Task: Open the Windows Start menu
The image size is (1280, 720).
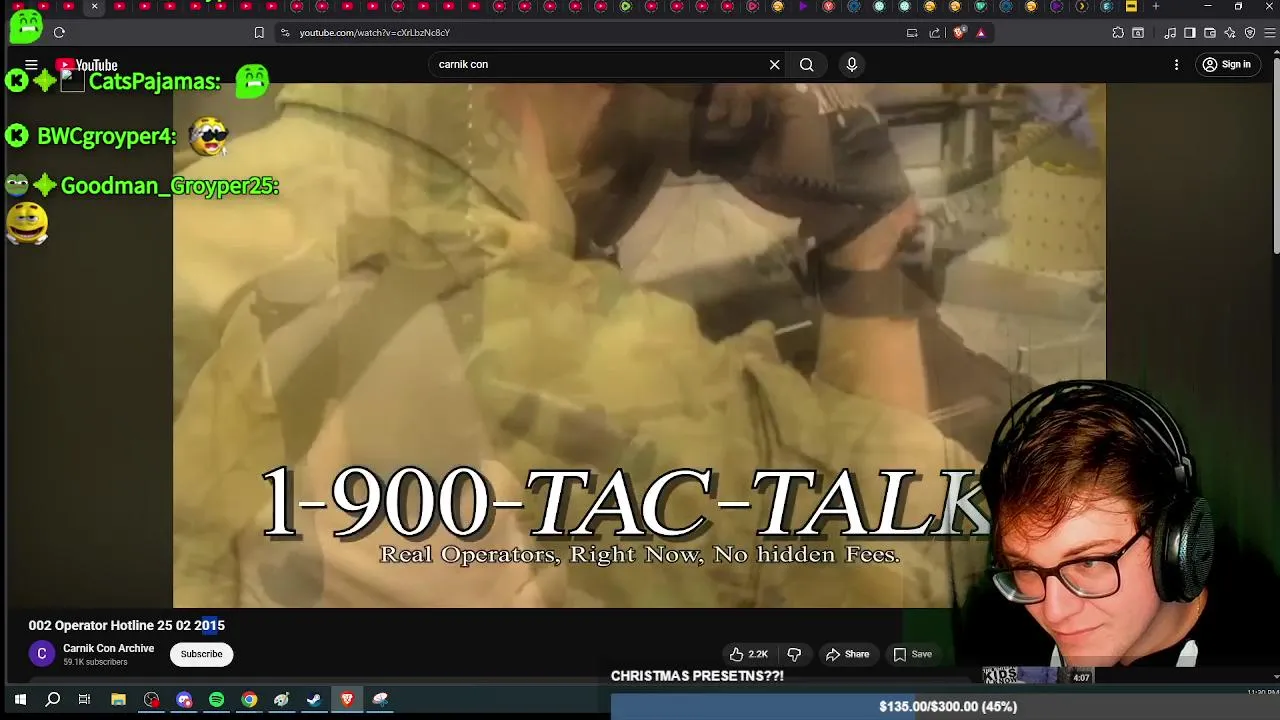Action: (20, 700)
